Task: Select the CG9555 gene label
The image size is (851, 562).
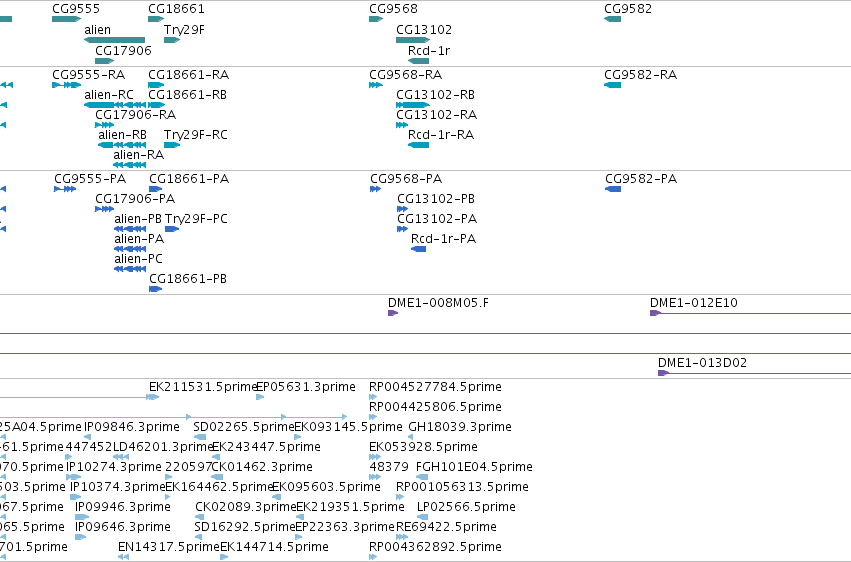Action: 76,9
